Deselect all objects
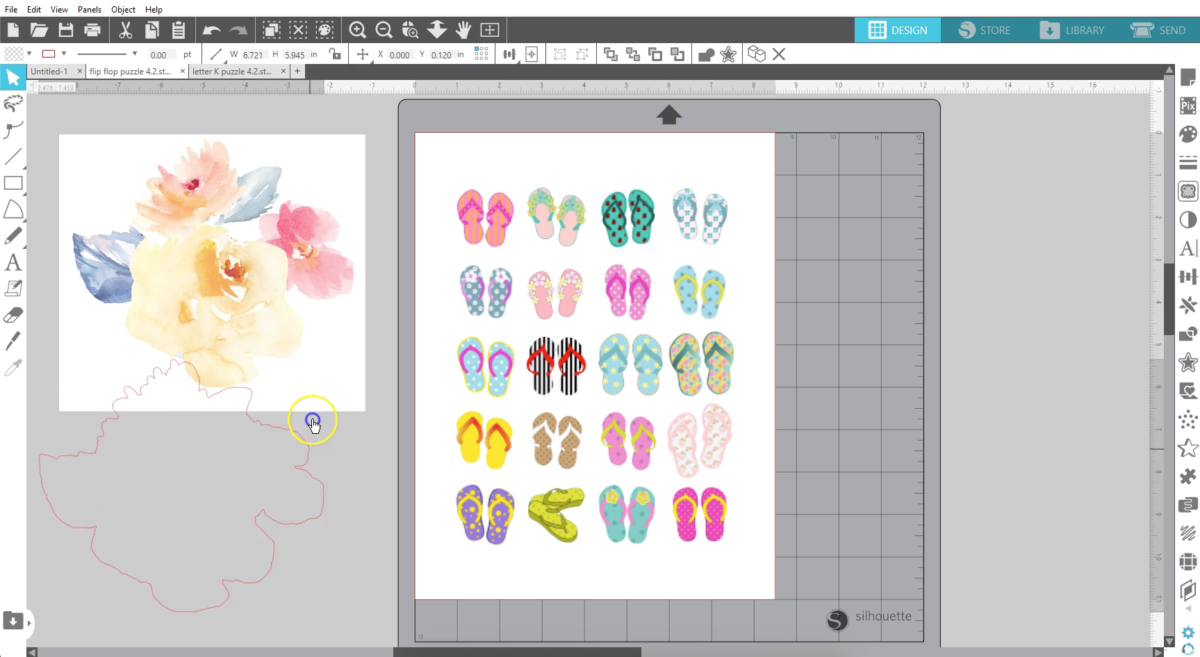The image size is (1200, 657). point(298,30)
